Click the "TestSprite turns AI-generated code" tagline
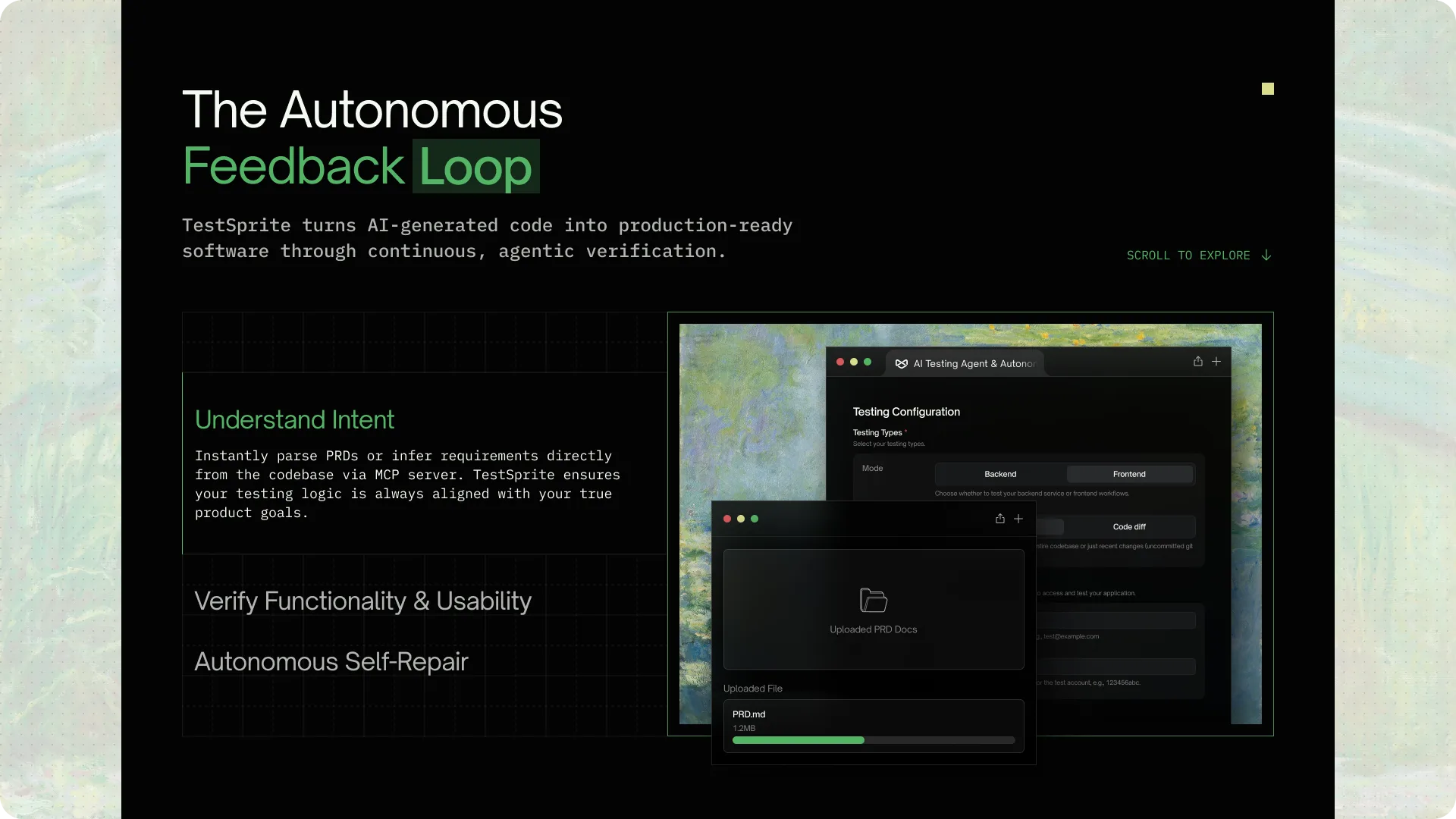The width and height of the screenshot is (1456, 819). click(487, 238)
